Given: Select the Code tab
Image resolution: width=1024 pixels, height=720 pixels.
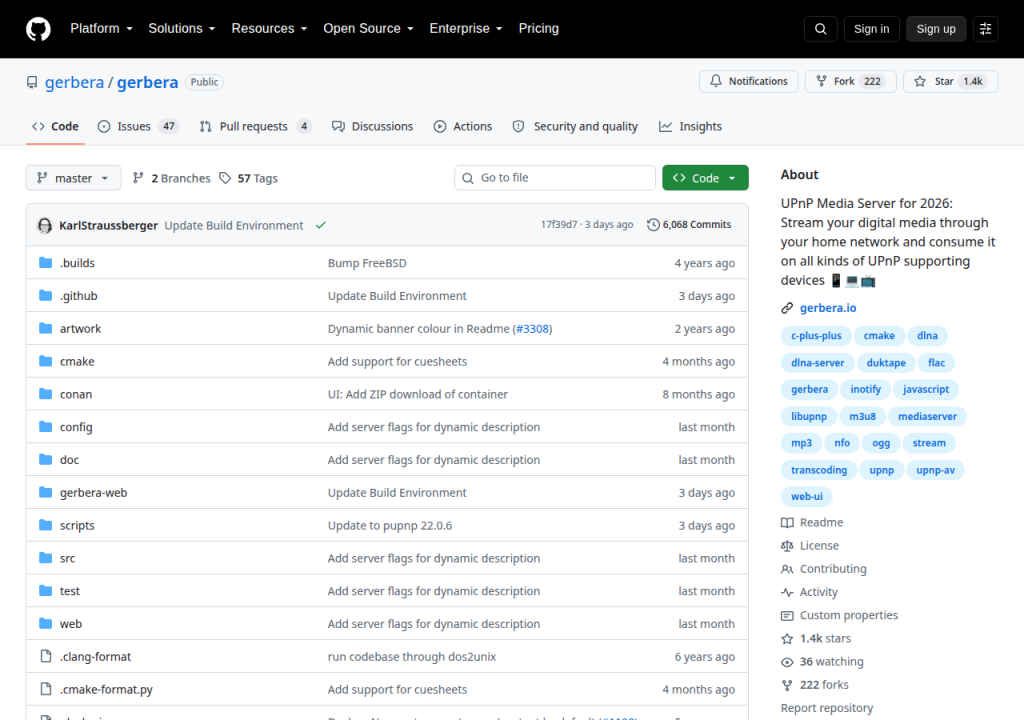Looking at the screenshot, I should click(56, 127).
